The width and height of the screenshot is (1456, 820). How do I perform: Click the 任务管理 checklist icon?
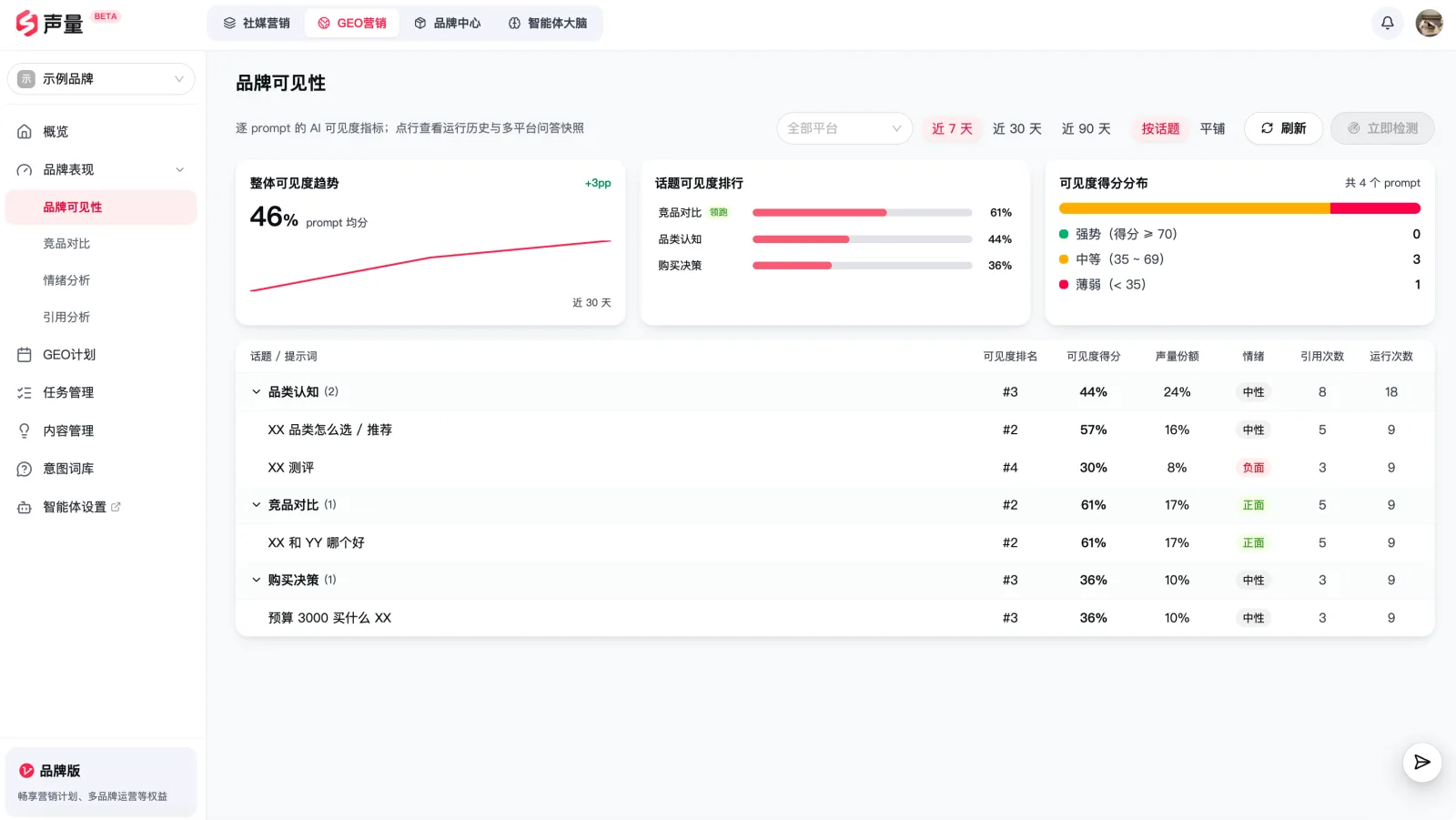[x=25, y=393]
